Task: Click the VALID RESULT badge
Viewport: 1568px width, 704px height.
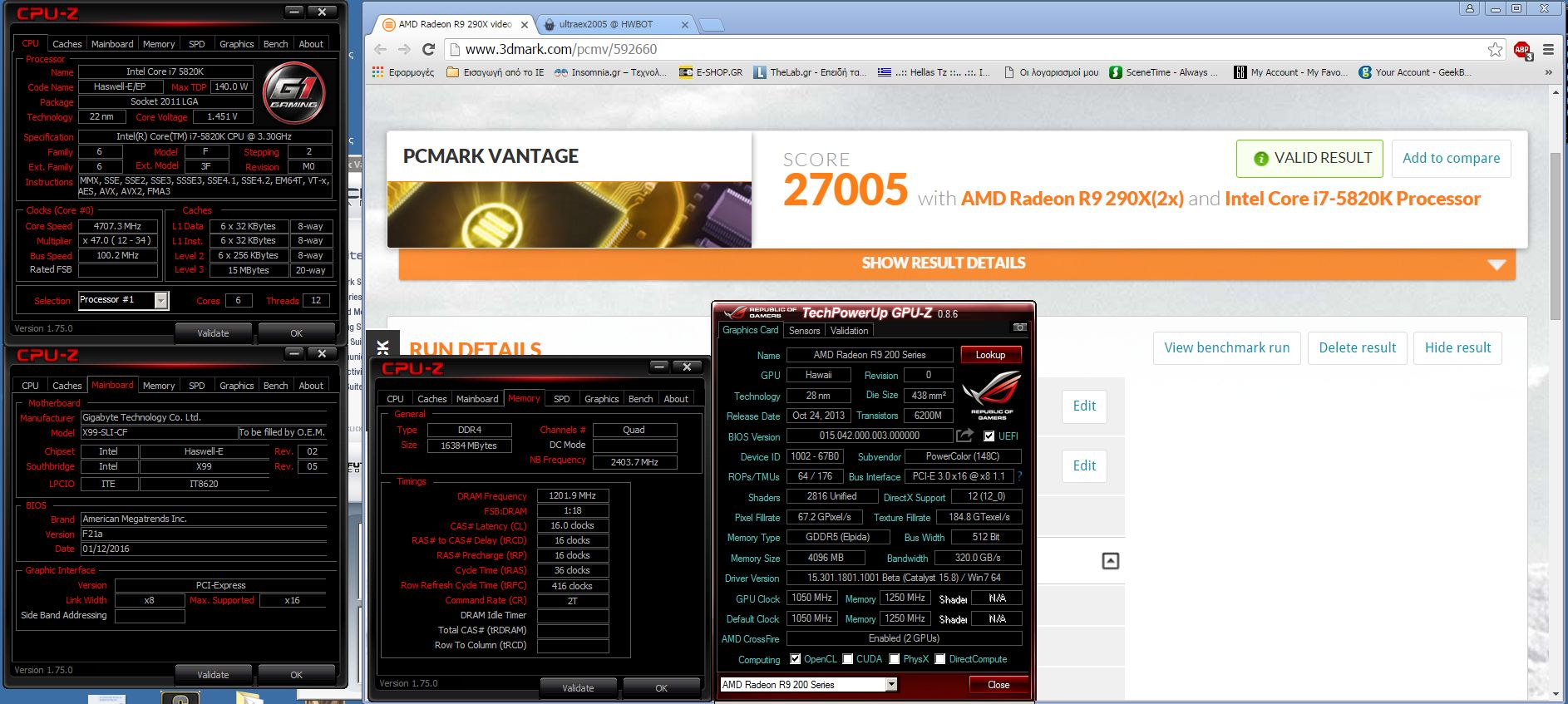Action: coord(1309,159)
